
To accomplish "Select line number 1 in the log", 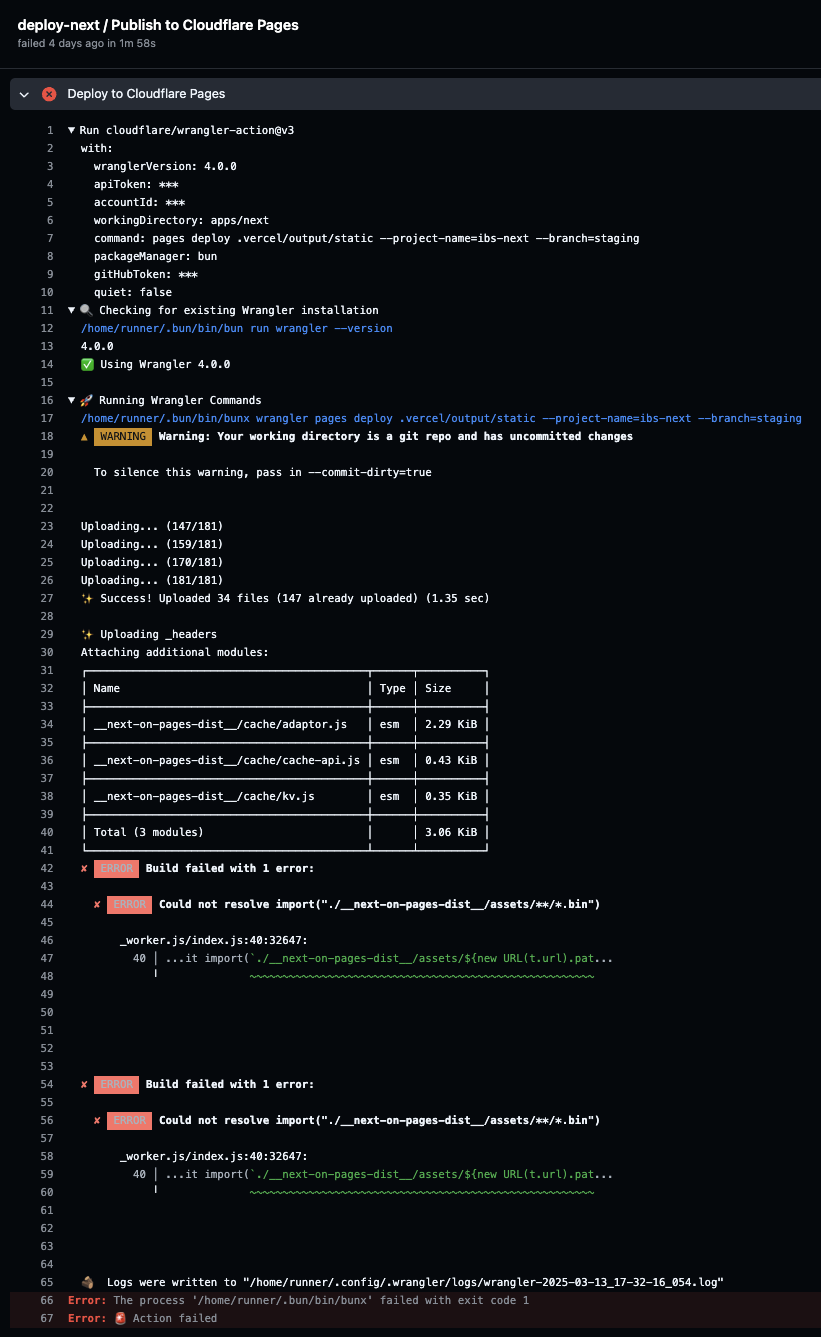I will pos(50,130).
